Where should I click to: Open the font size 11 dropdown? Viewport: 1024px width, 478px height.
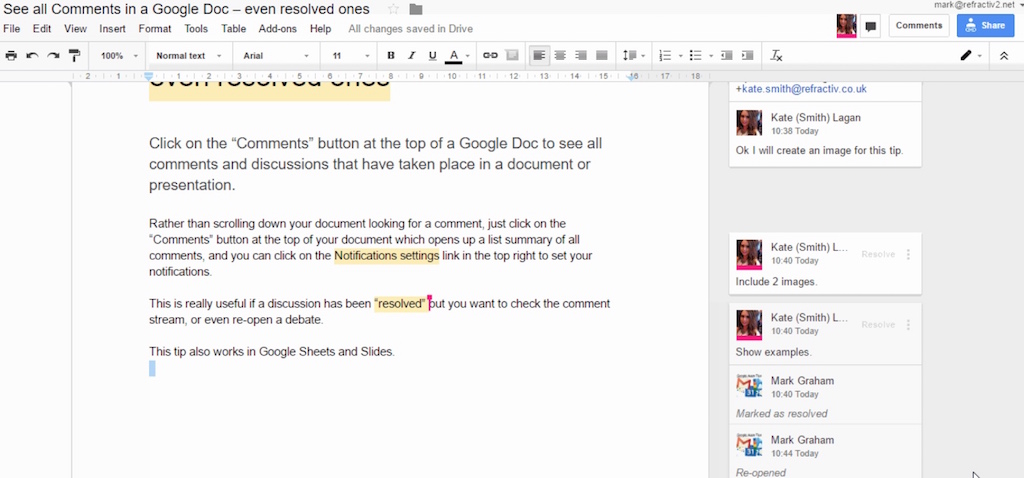pos(350,56)
